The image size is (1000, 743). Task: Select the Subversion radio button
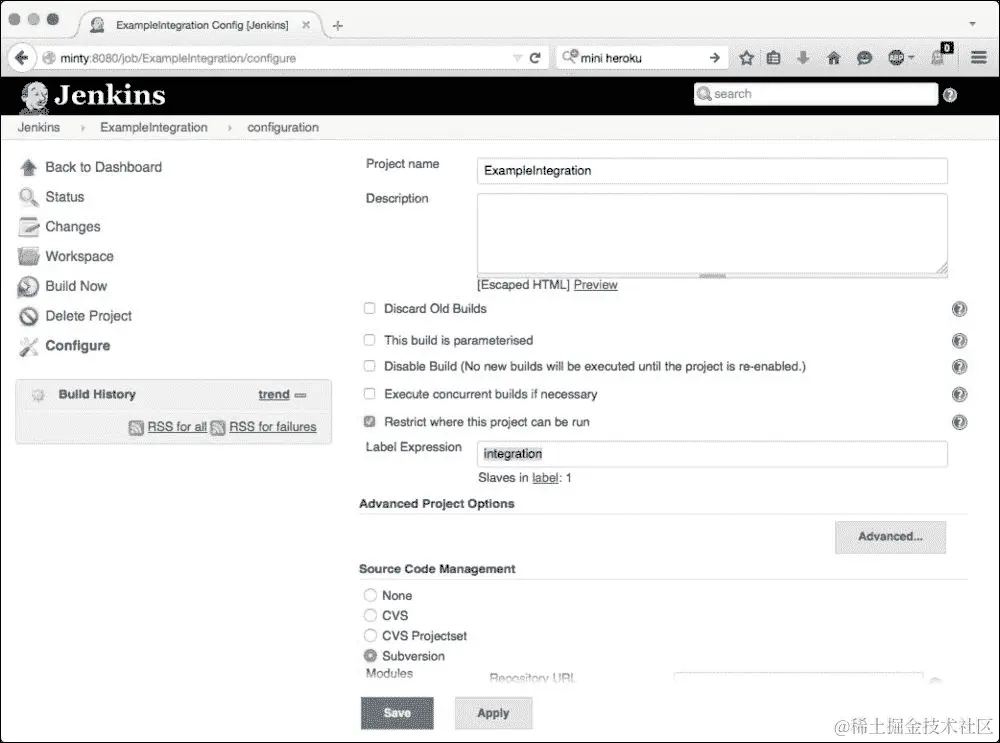(x=370, y=656)
